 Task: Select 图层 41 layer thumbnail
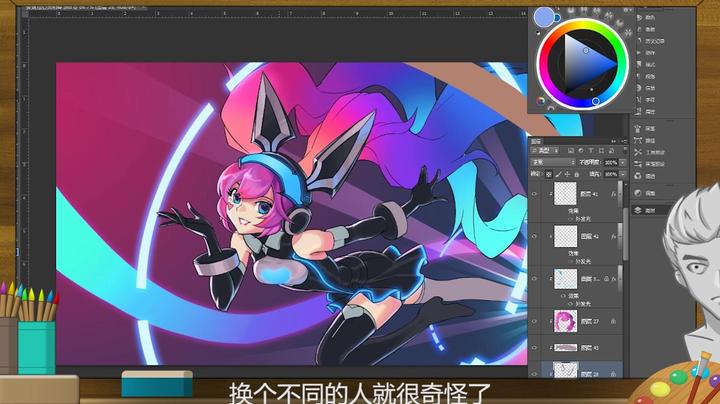[565, 193]
